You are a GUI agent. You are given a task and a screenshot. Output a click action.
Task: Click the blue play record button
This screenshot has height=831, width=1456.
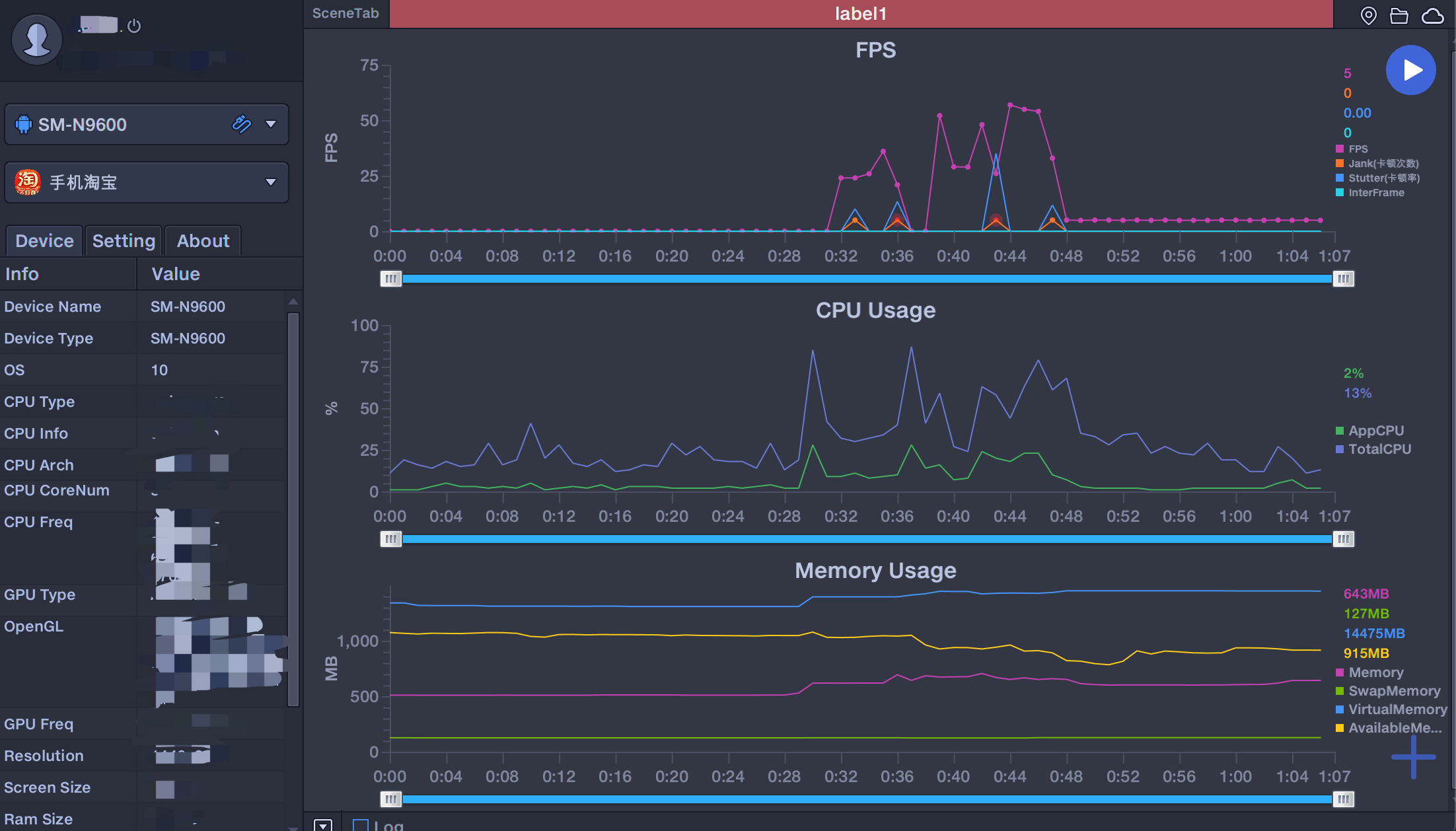click(x=1410, y=70)
